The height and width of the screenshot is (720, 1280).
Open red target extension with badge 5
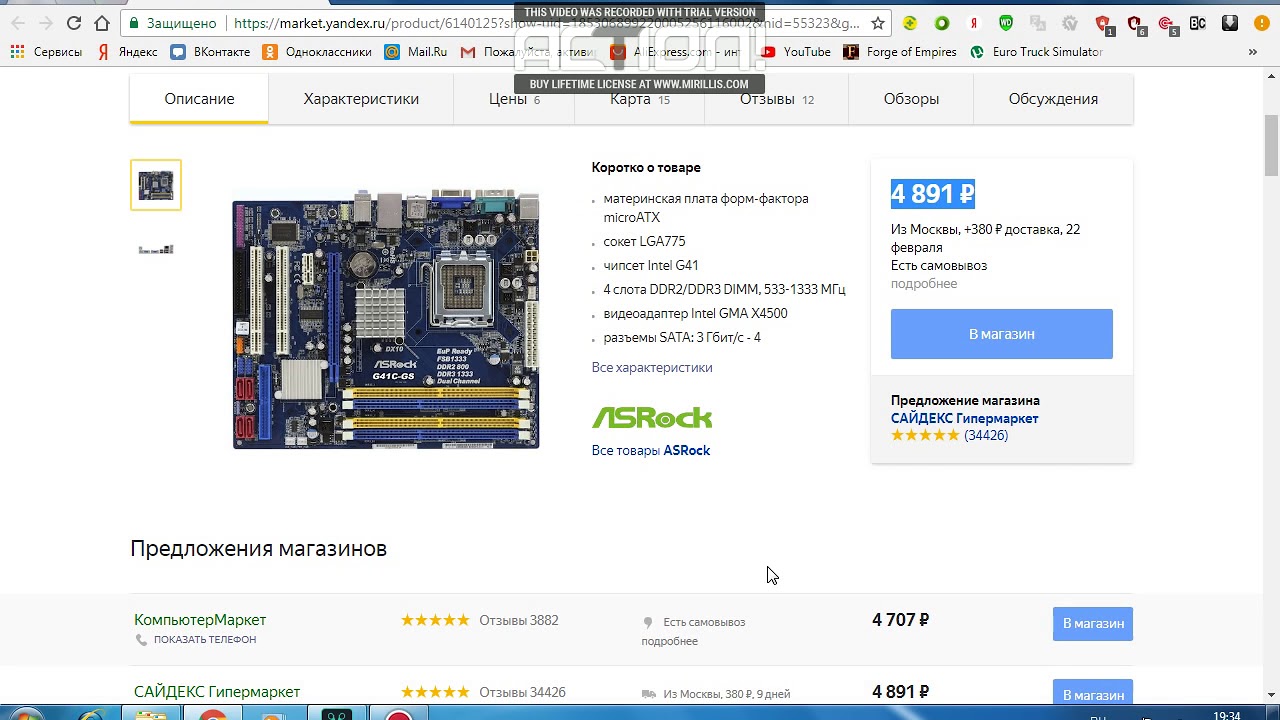coord(1167,24)
